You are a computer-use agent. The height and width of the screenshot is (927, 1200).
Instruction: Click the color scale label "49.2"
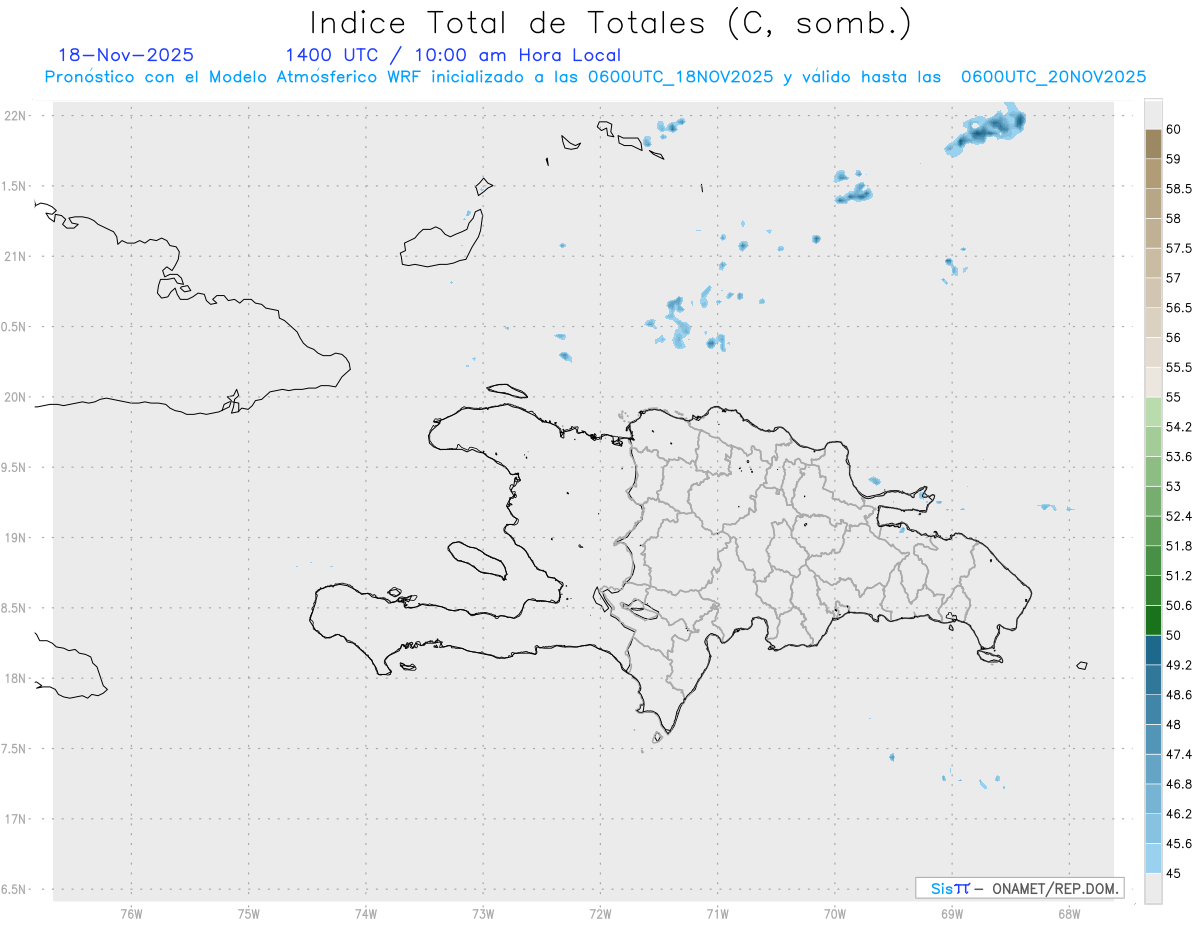(x=1179, y=665)
